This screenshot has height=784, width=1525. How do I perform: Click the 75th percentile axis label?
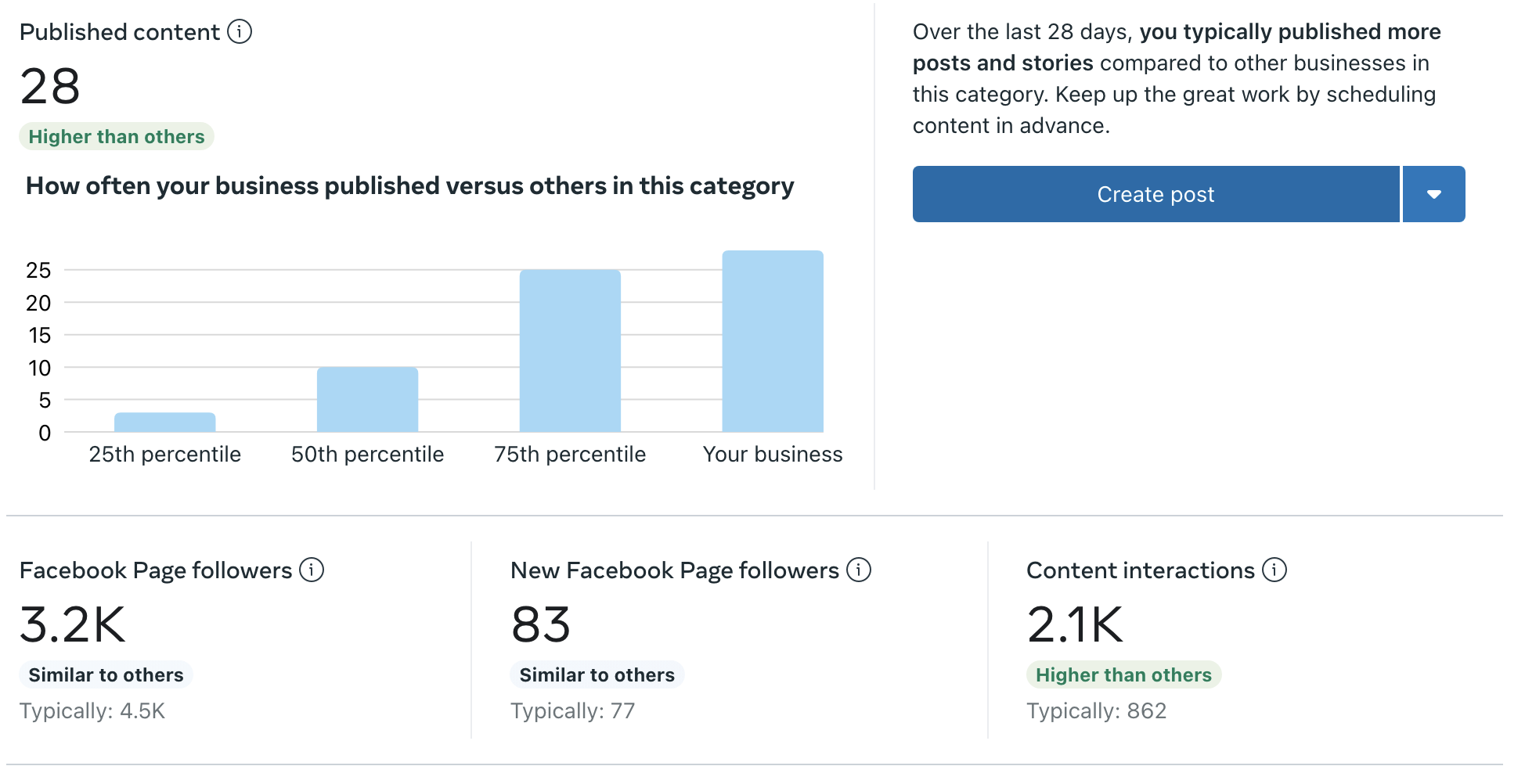coord(570,455)
